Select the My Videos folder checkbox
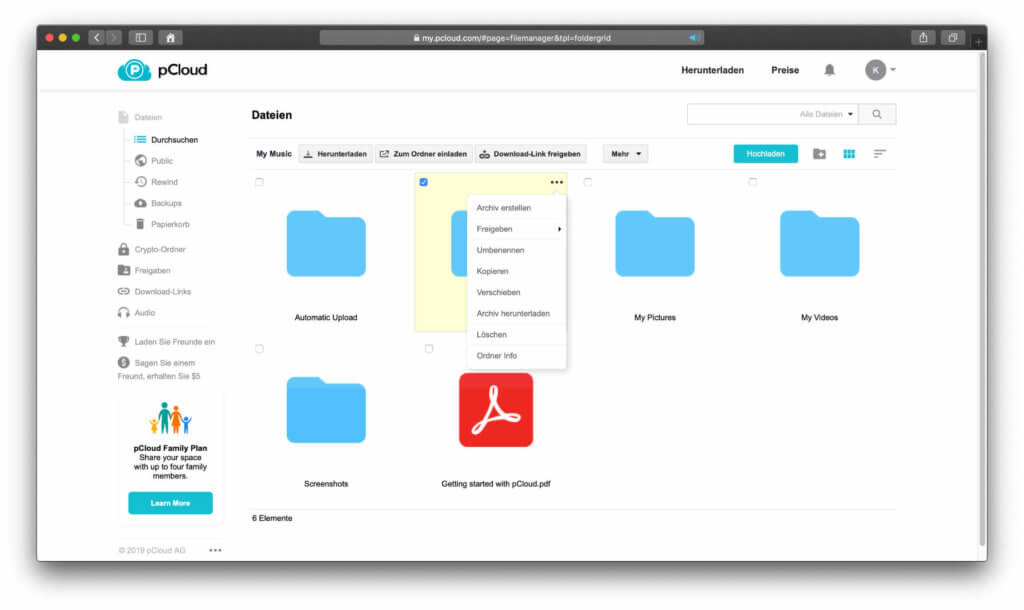Image resolution: width=1024 pixels, height=610 pixels. pyautogui.click(x=752, y=182)
